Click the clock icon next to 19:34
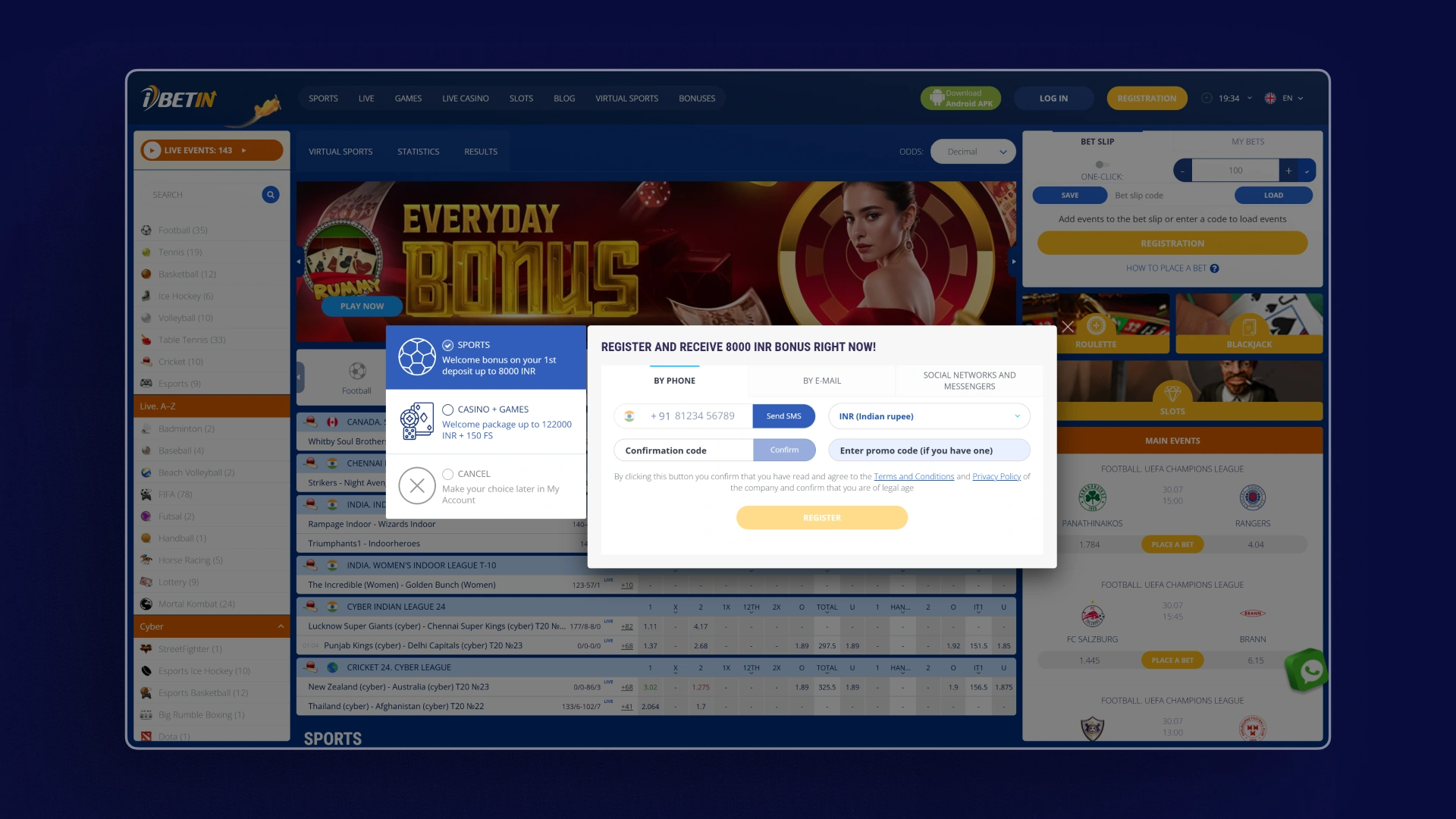Viewport: 1456px width, 819px height. click(1207, 98)
